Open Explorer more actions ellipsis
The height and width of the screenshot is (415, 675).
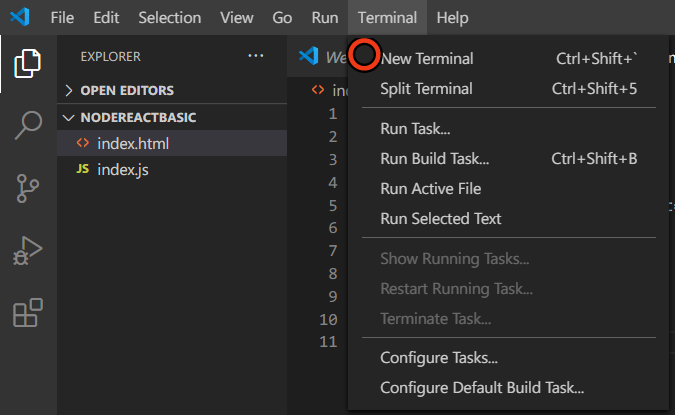click(x=256, y=56)
